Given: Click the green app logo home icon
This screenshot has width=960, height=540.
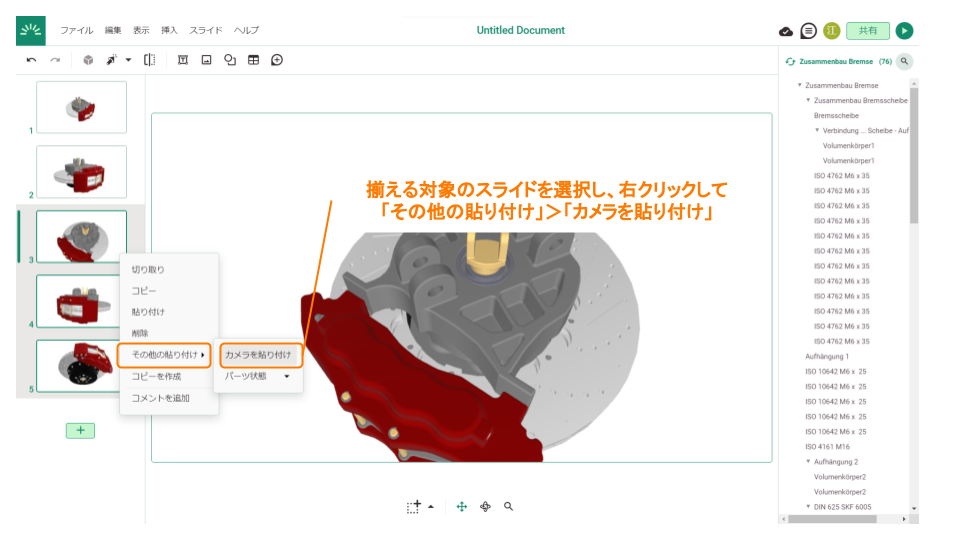Looking at the screenshot, I should click(31, 31).
